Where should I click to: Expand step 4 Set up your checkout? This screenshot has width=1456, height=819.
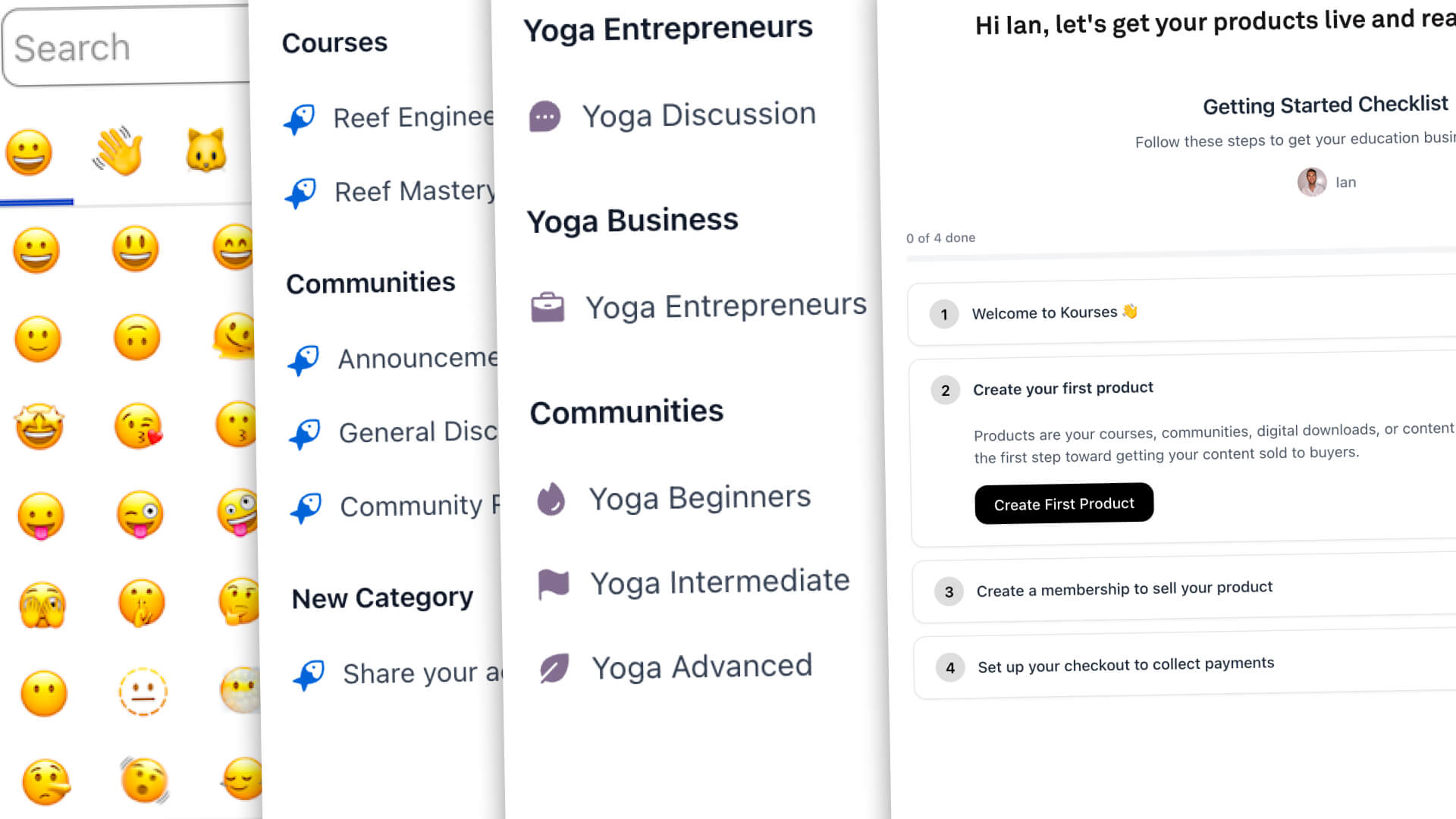click(1125, 666)
